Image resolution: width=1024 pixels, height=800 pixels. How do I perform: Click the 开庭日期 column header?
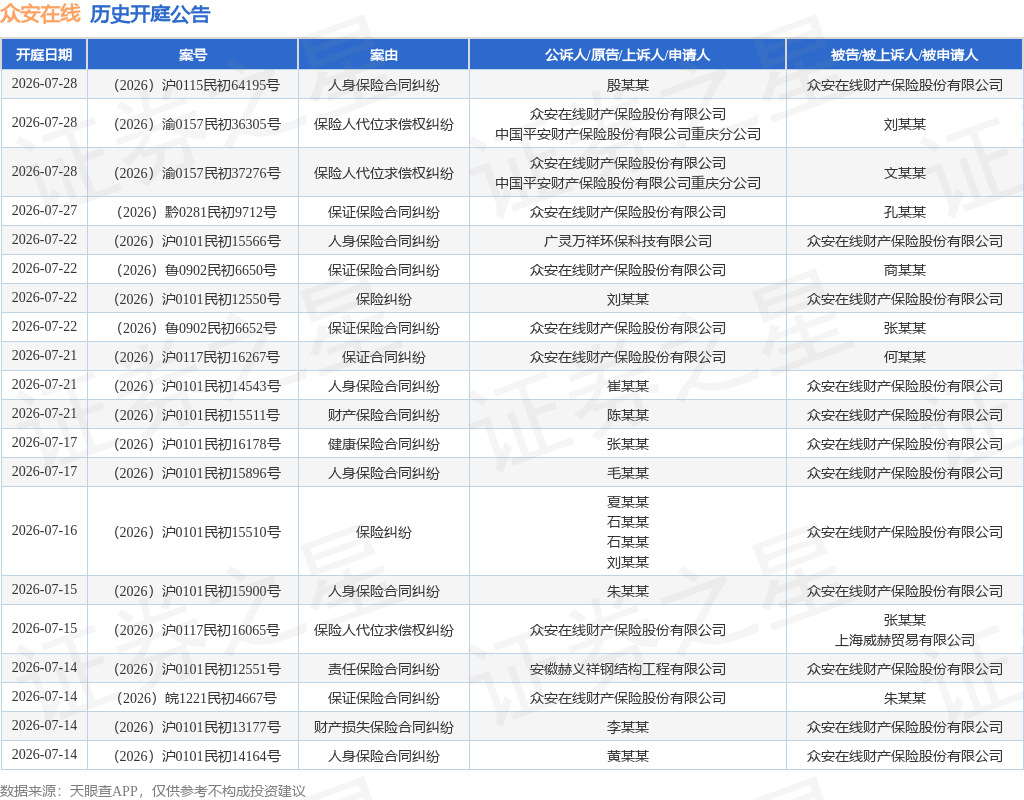tap(44, 55)
